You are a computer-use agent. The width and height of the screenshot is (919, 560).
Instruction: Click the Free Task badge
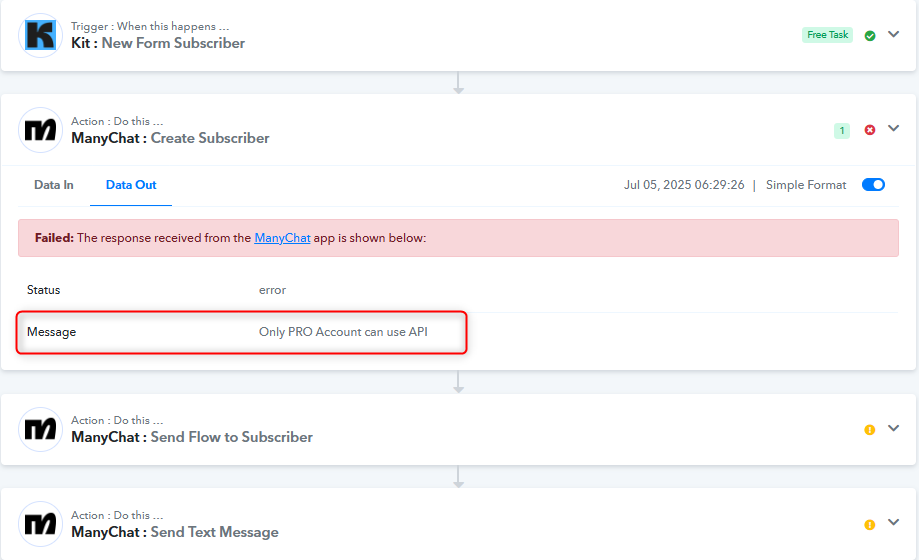pyautogui.click(x=827, y=35)
